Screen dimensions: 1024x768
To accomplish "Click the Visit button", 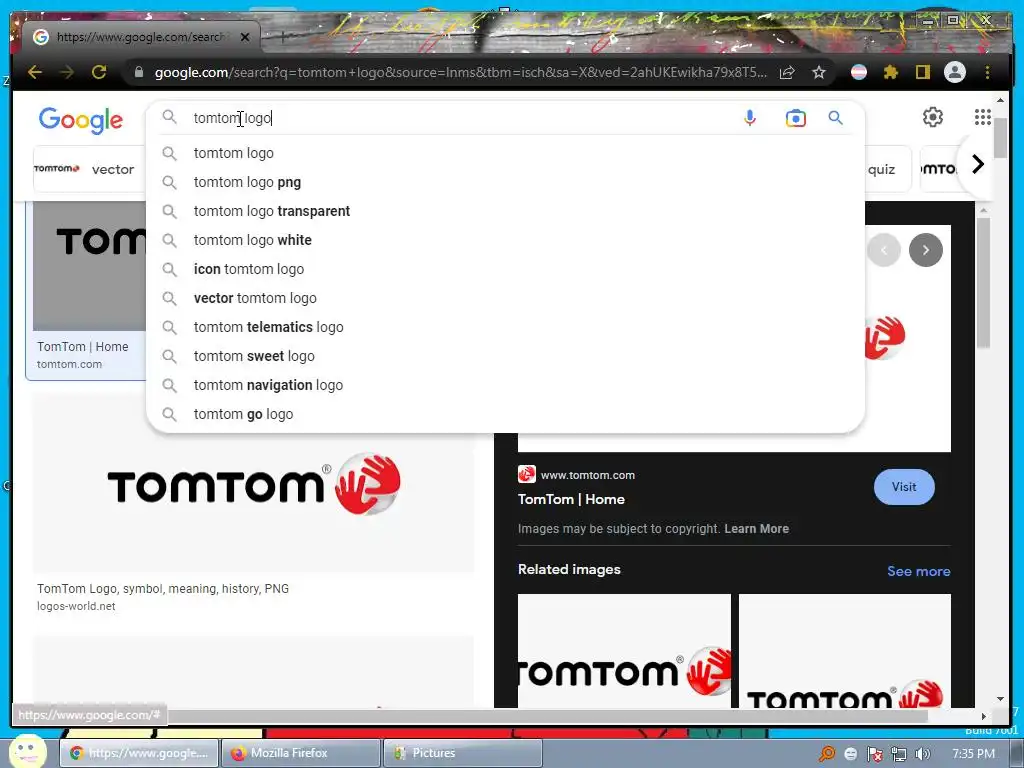I will click(x=904, y=487).
